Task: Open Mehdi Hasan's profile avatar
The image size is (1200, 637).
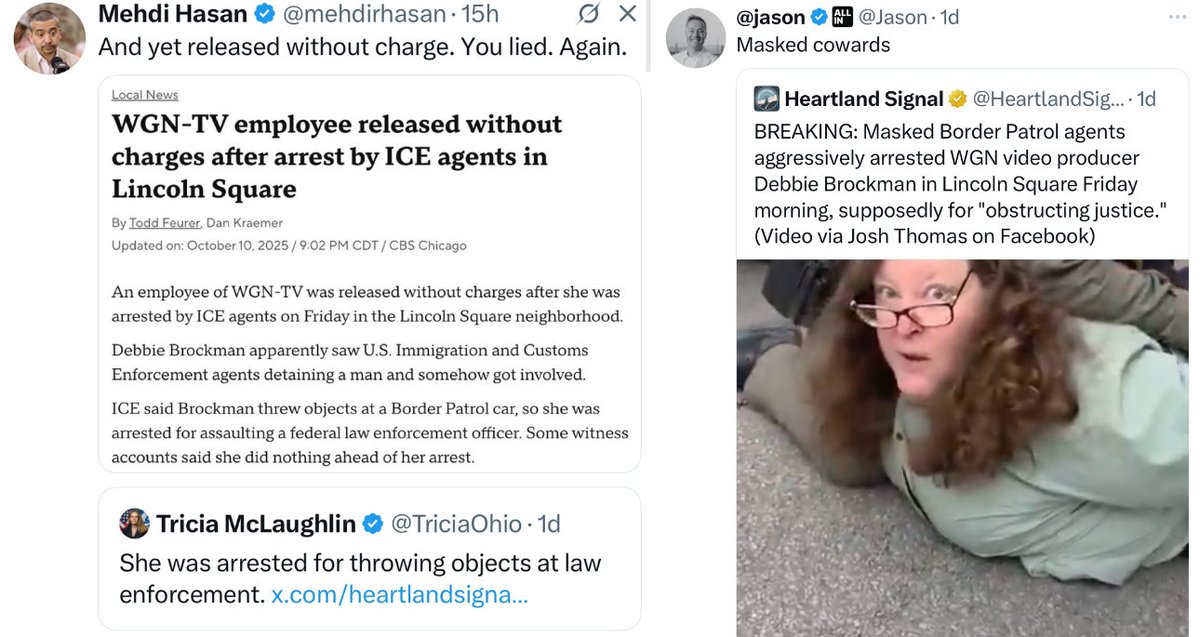Action: (x=49, y=38)
